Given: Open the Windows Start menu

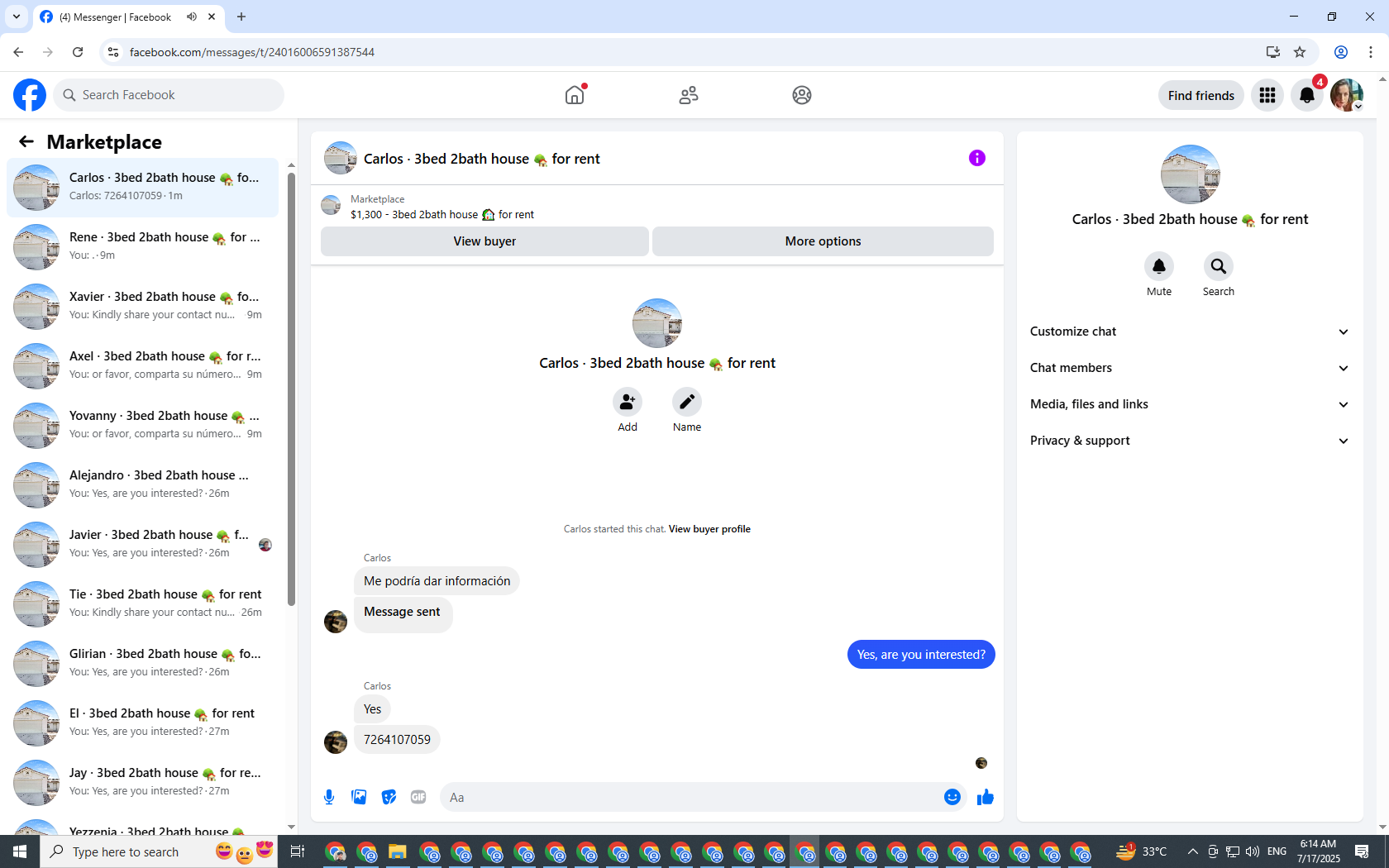Looking at the screenshot, I should click(20, 851).
